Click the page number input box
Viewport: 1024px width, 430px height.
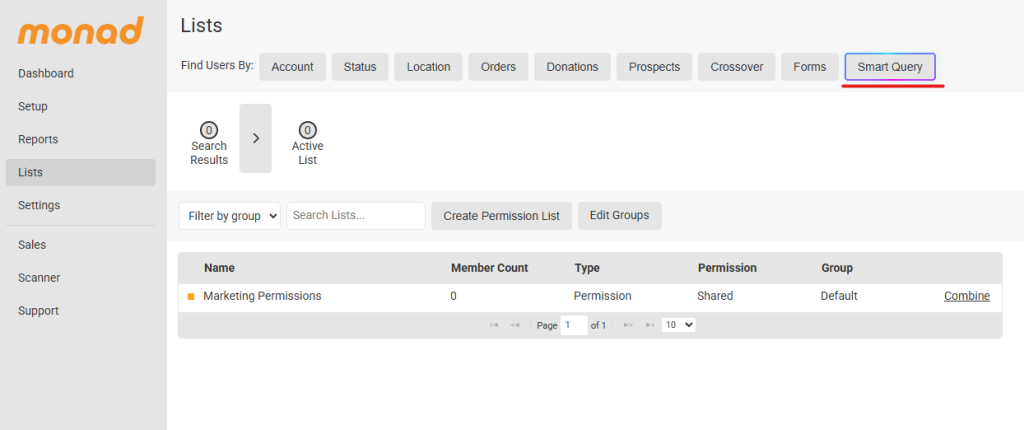tap(574, 325)
